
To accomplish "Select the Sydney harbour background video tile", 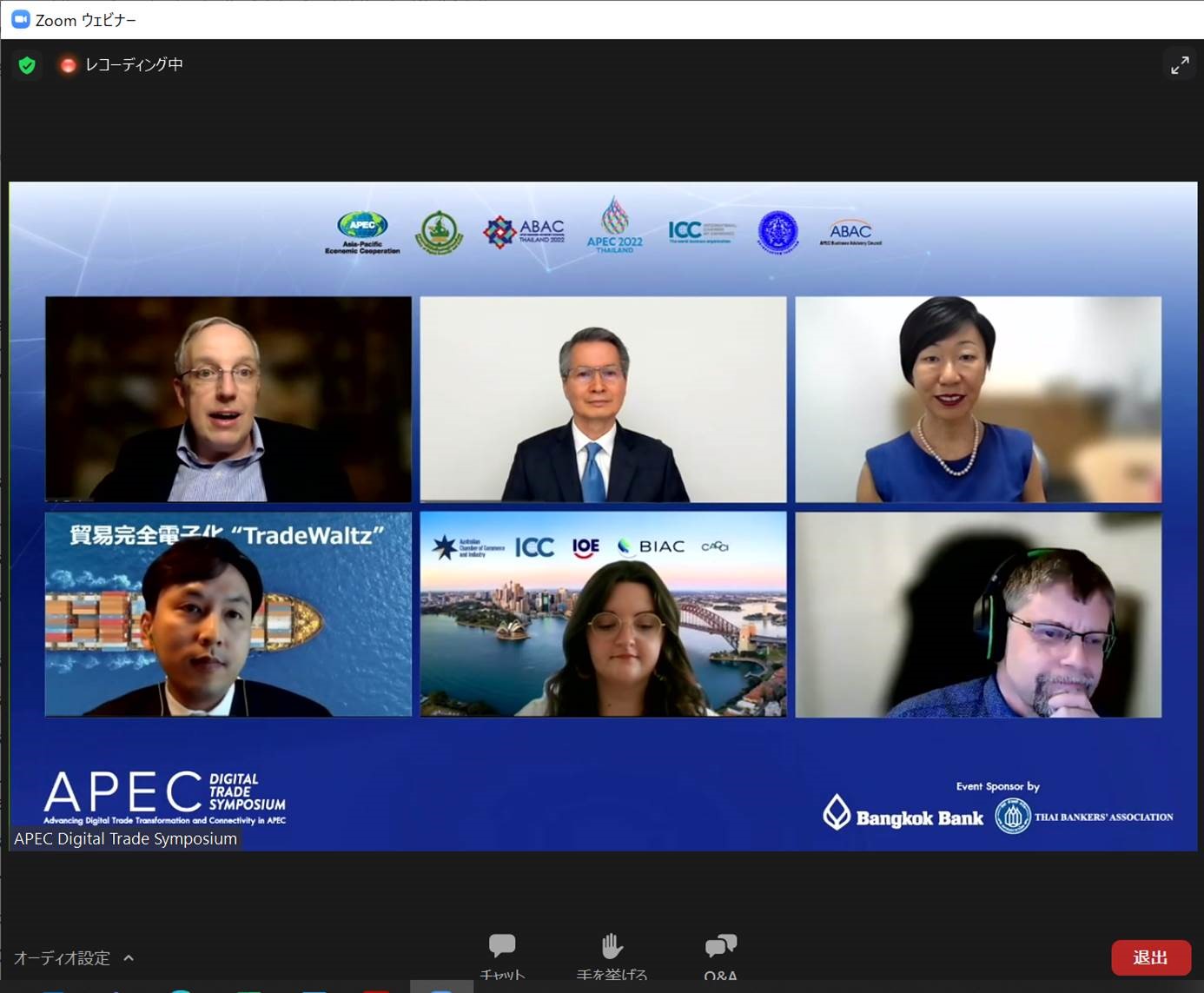I will tap(603, 614).
